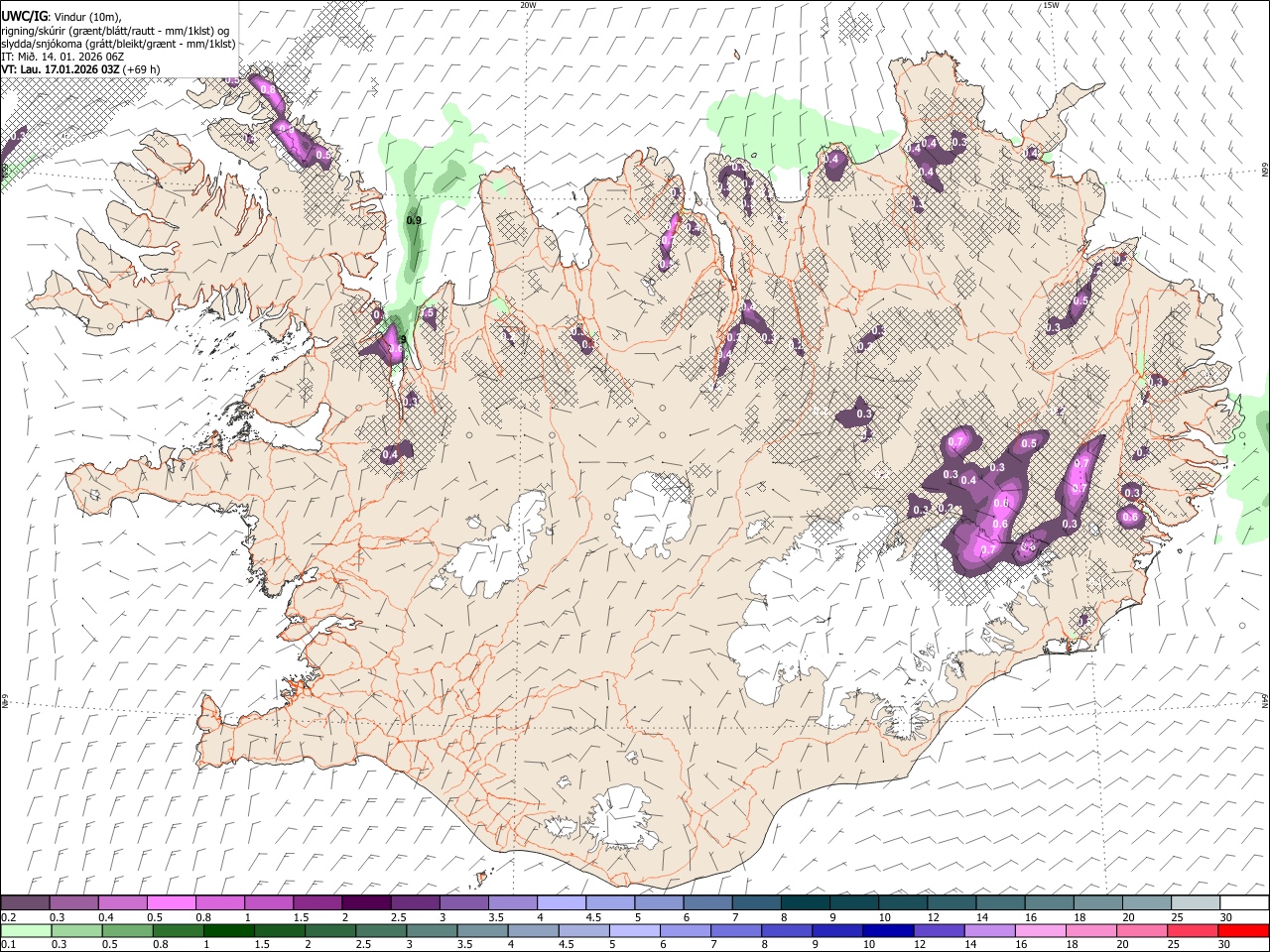Click the UWC/IG title text
This screenshot has width=1270, height=952.
24,16
